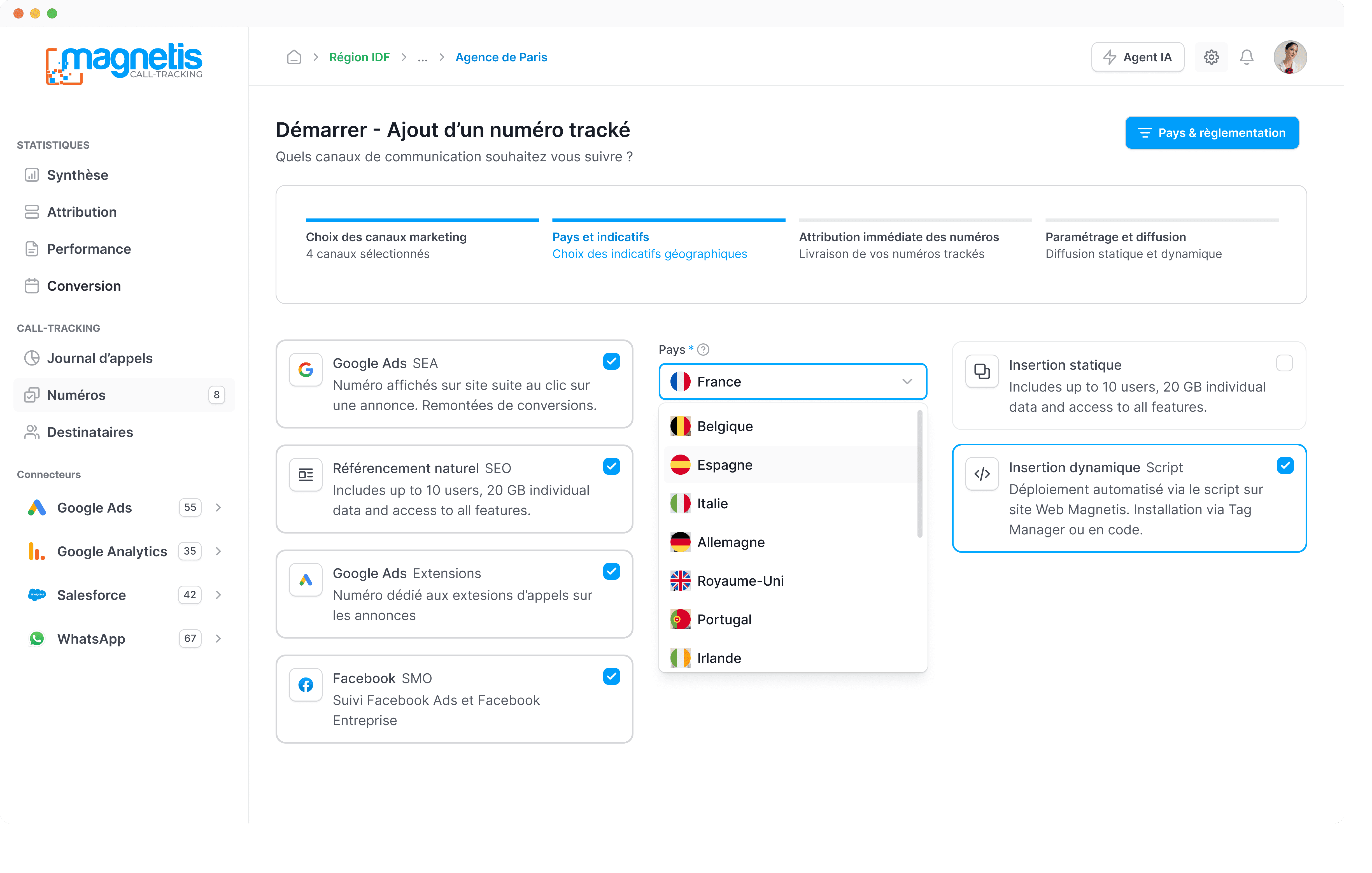Open notifications bell icon
1372x873 pixels.
click(1246, 57)
